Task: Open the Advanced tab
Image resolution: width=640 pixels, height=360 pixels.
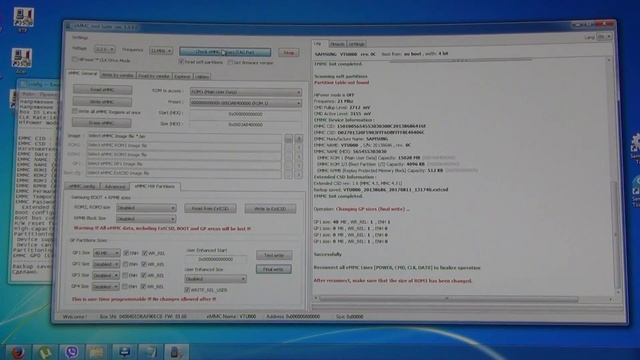Action: pos(115,187)
